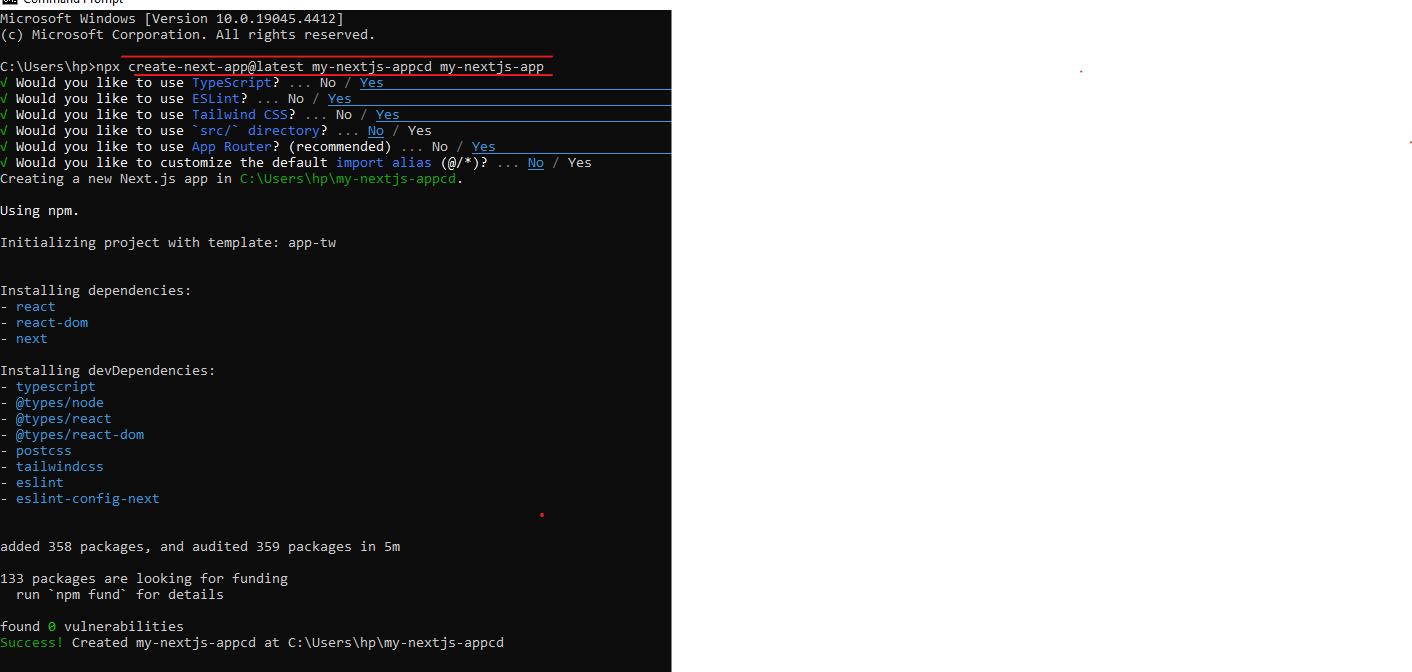Click 'No' on the TypeScript question row

(x=328, y=83)
